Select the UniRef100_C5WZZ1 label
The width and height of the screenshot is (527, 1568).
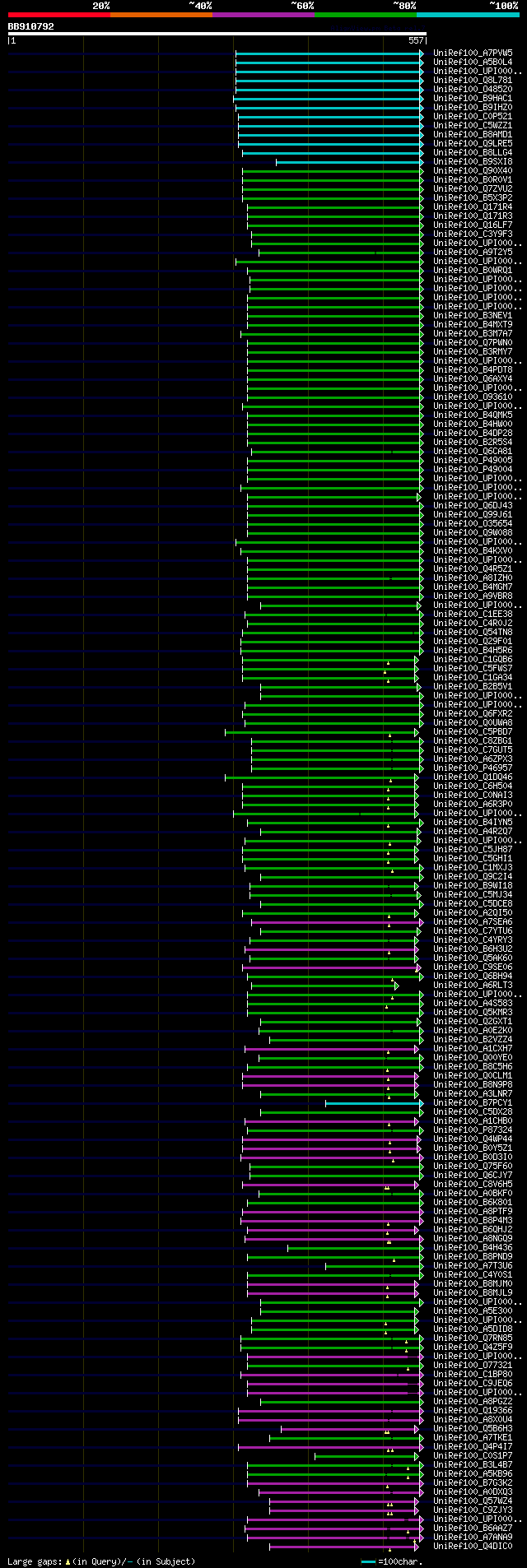pyautogui.click(x=473, y=125)
